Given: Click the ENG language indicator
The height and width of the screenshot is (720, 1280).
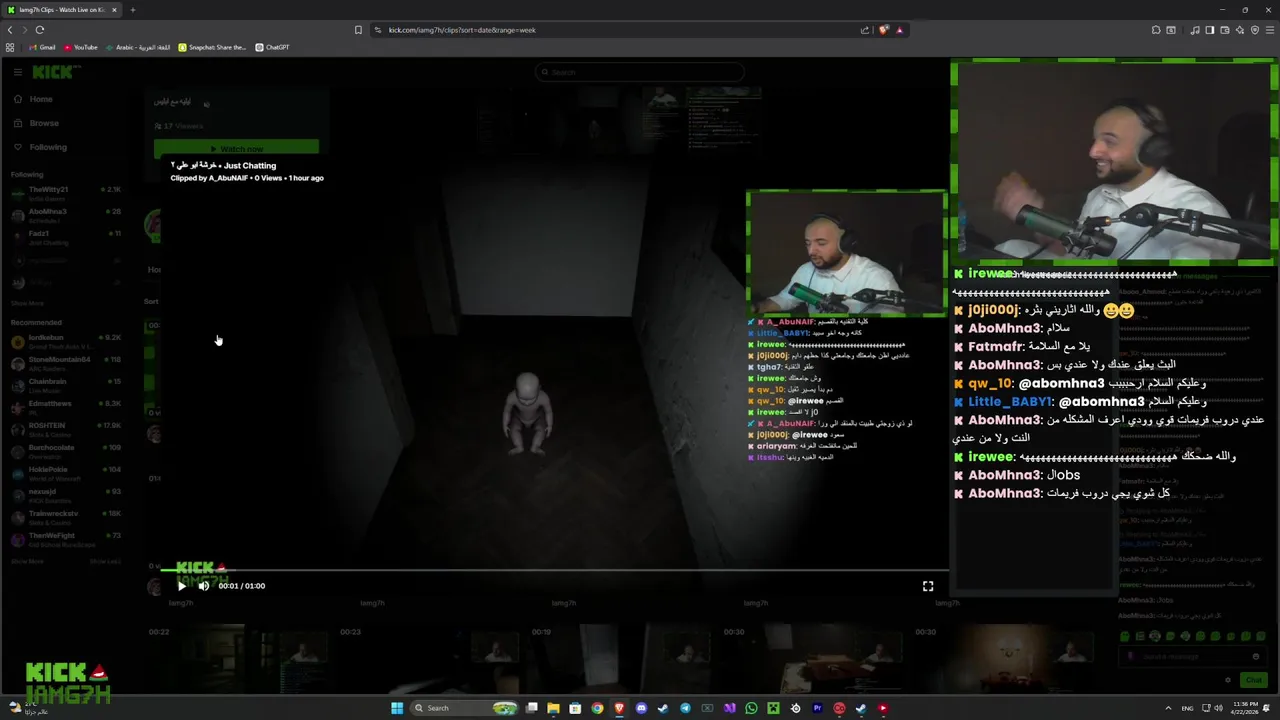Looking at the screenshot, I should pos(1187,708).
